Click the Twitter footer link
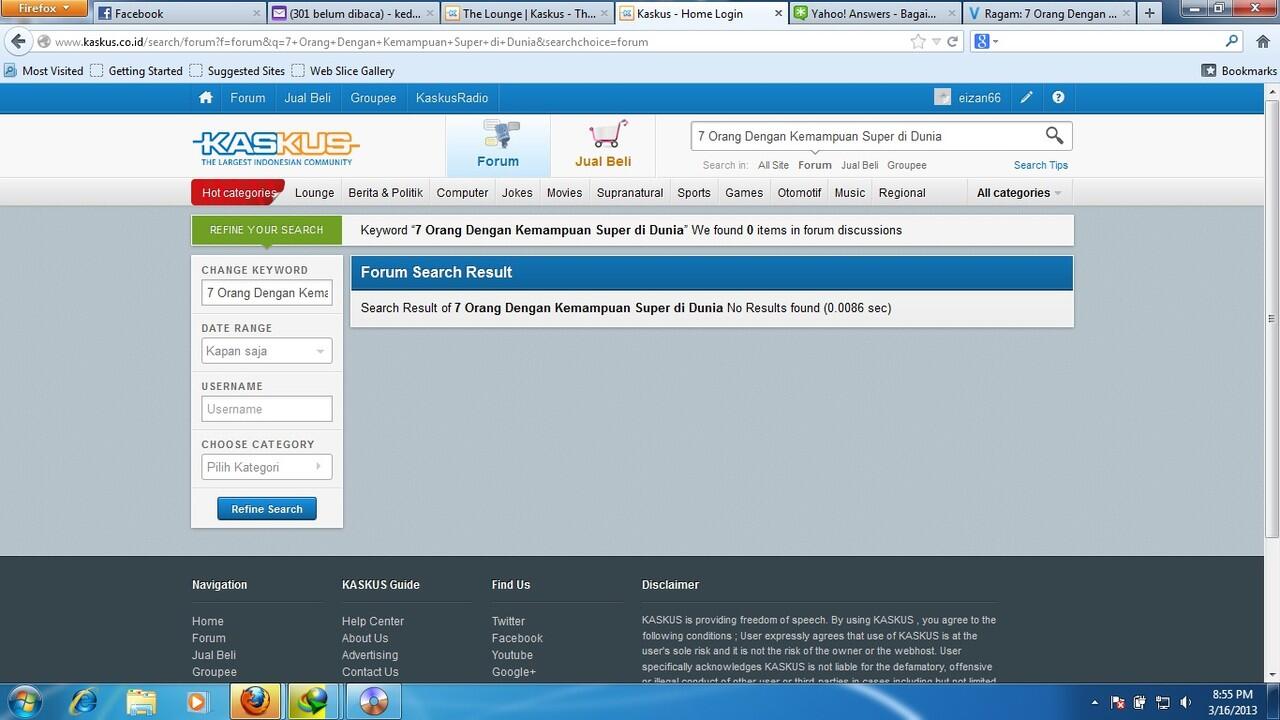This screenshot has width=1280, height=720. tap(508, 621)
